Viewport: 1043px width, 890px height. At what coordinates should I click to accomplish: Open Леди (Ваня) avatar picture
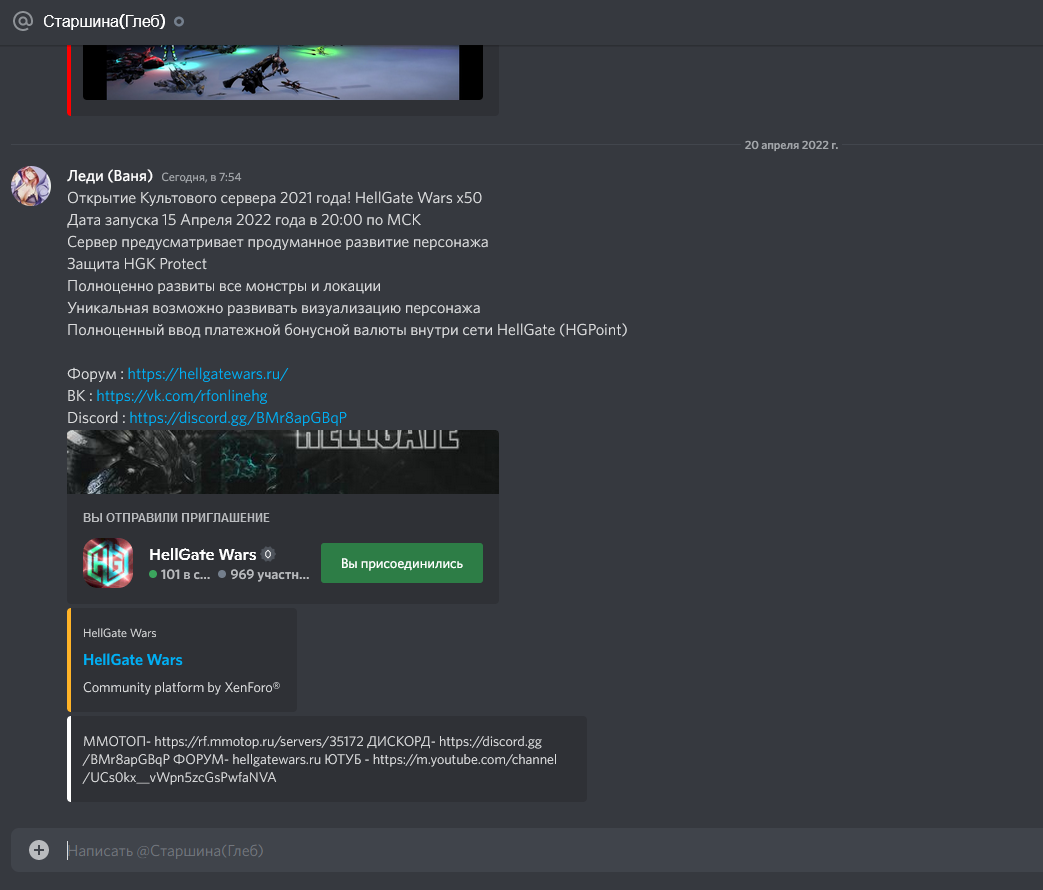(31, 186)
